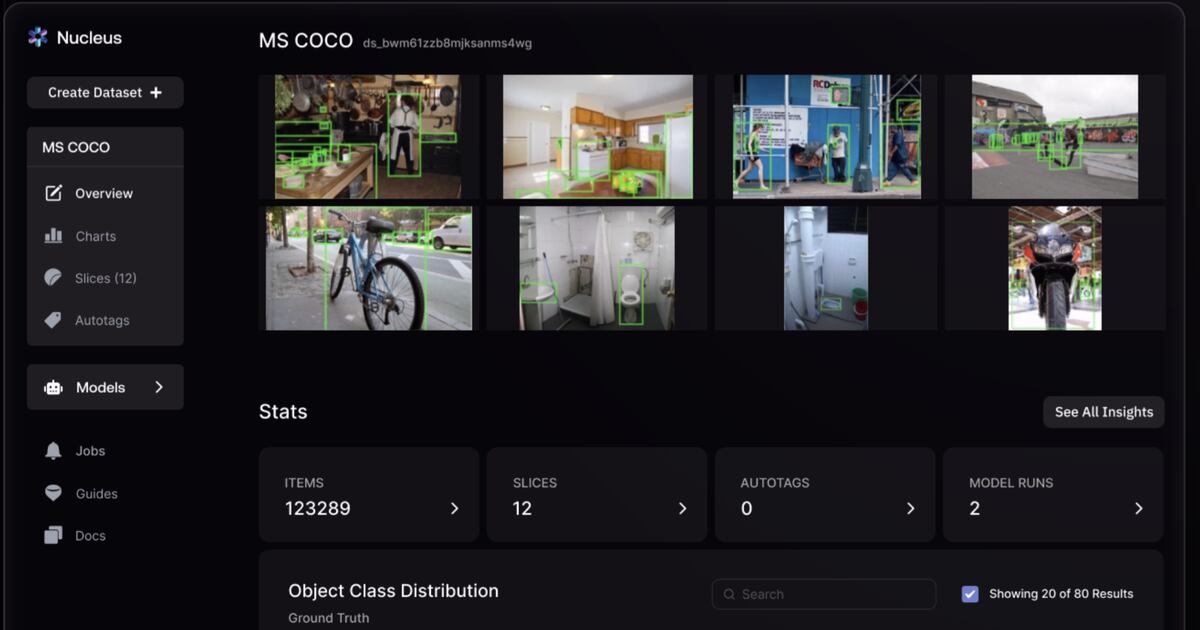Open the Slices stat card chevron
This screenshot has height=630, width=1200.
pyautogui.click(x=682, y=509)
